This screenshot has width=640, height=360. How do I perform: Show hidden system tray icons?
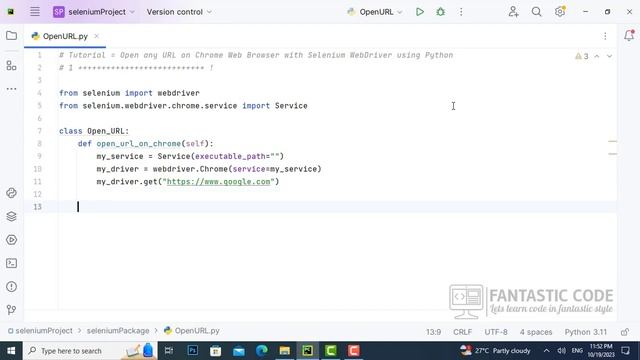coord(547,351)
